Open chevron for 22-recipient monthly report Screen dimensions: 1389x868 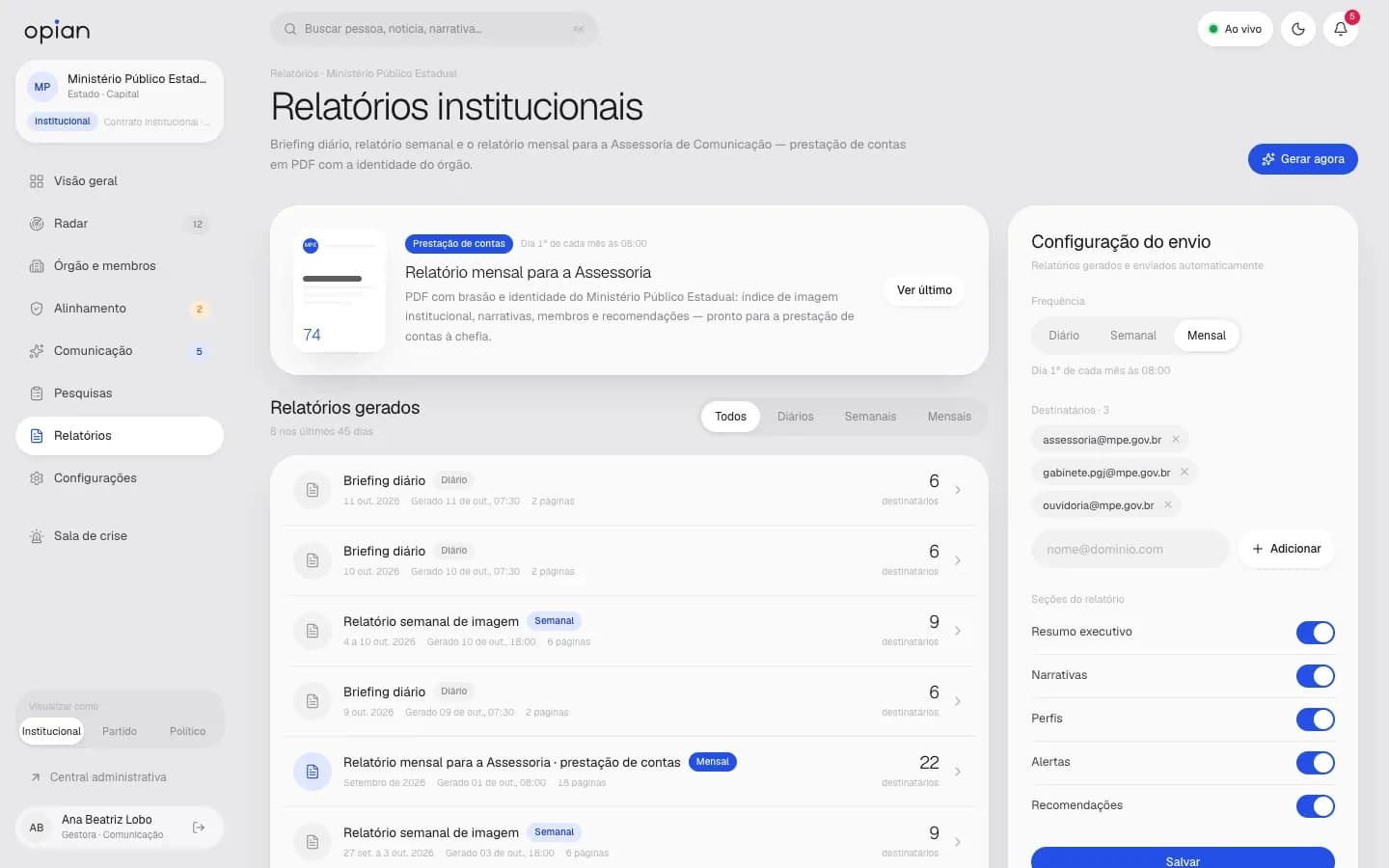click(958, 772)
